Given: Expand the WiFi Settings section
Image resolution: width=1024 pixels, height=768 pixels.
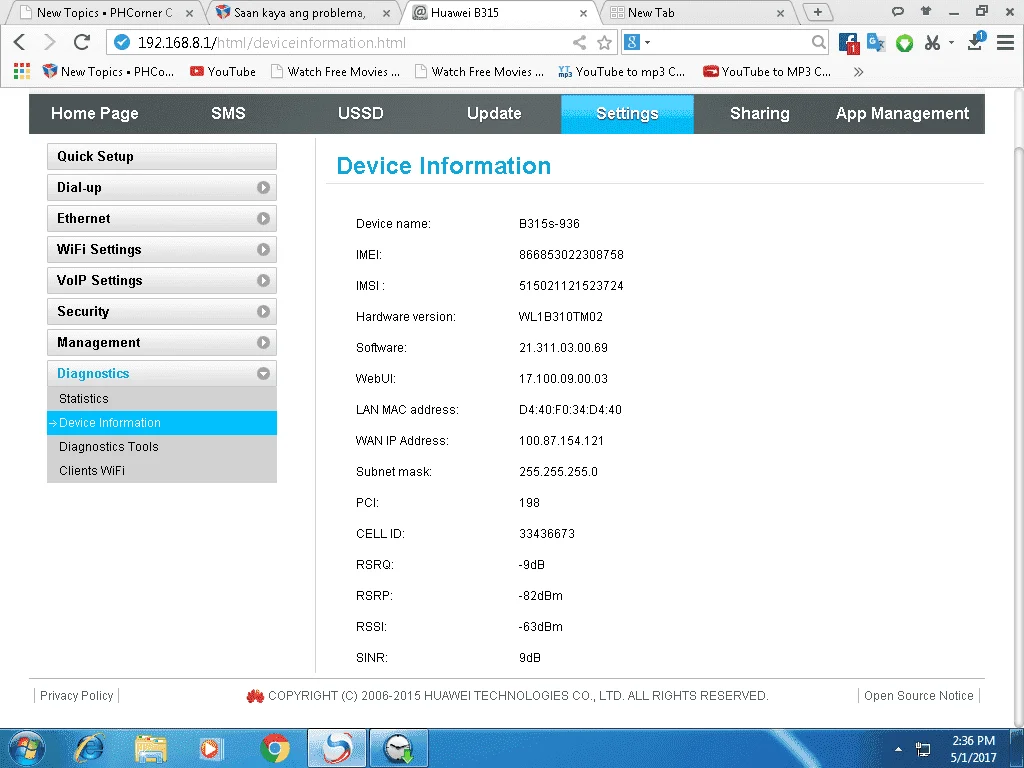Looking at the screenshot, I should (162, 249).
